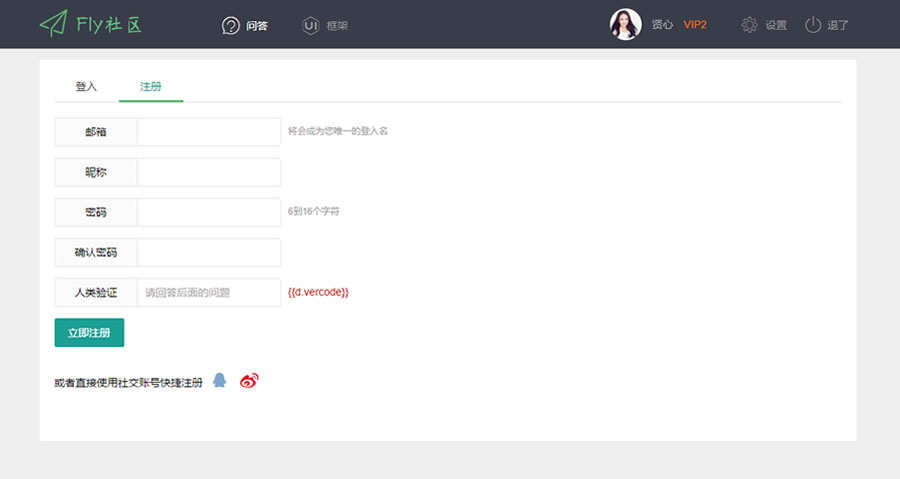
Task: Click the VIP2 badge
Action: (x=695, y=25)
